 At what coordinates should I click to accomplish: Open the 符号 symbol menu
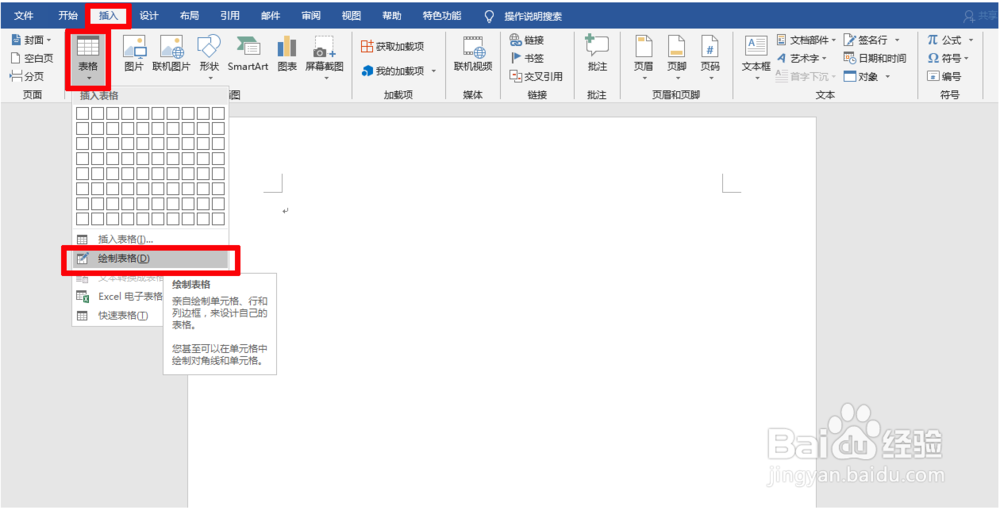[x=948, y=58]
